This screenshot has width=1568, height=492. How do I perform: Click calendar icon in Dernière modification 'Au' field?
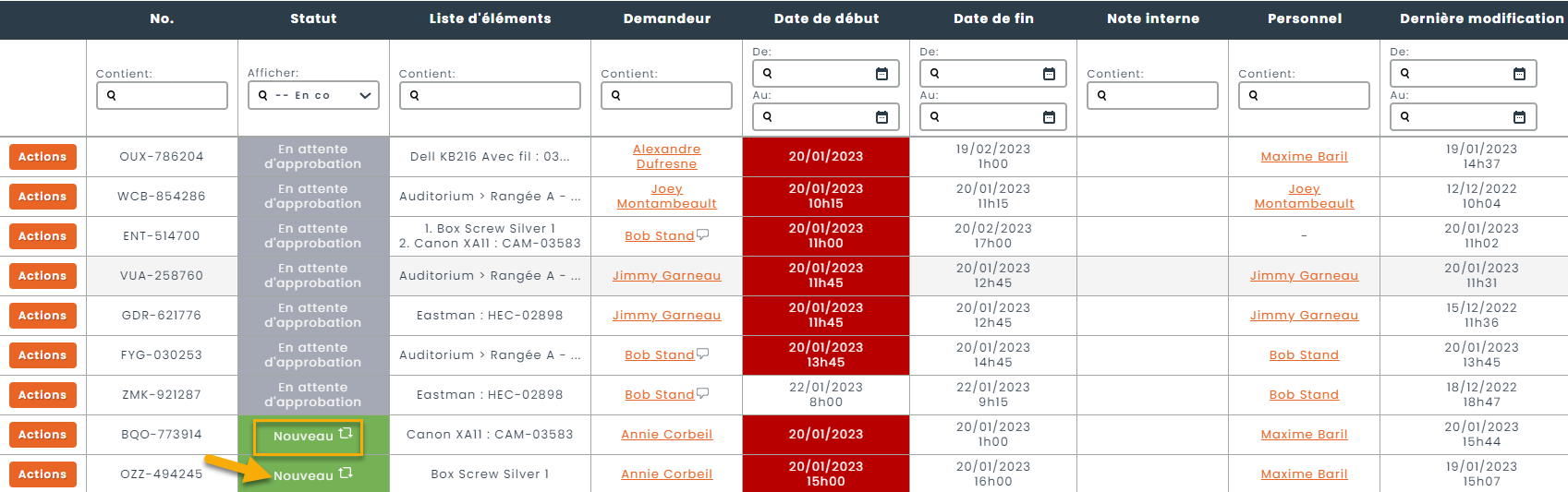(1519, 117)
